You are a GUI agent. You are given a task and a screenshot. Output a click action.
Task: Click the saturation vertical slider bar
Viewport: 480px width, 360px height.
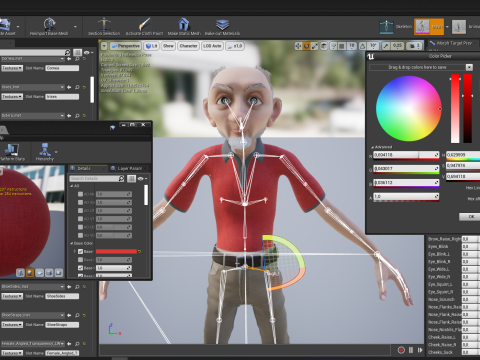click(455, 109)
